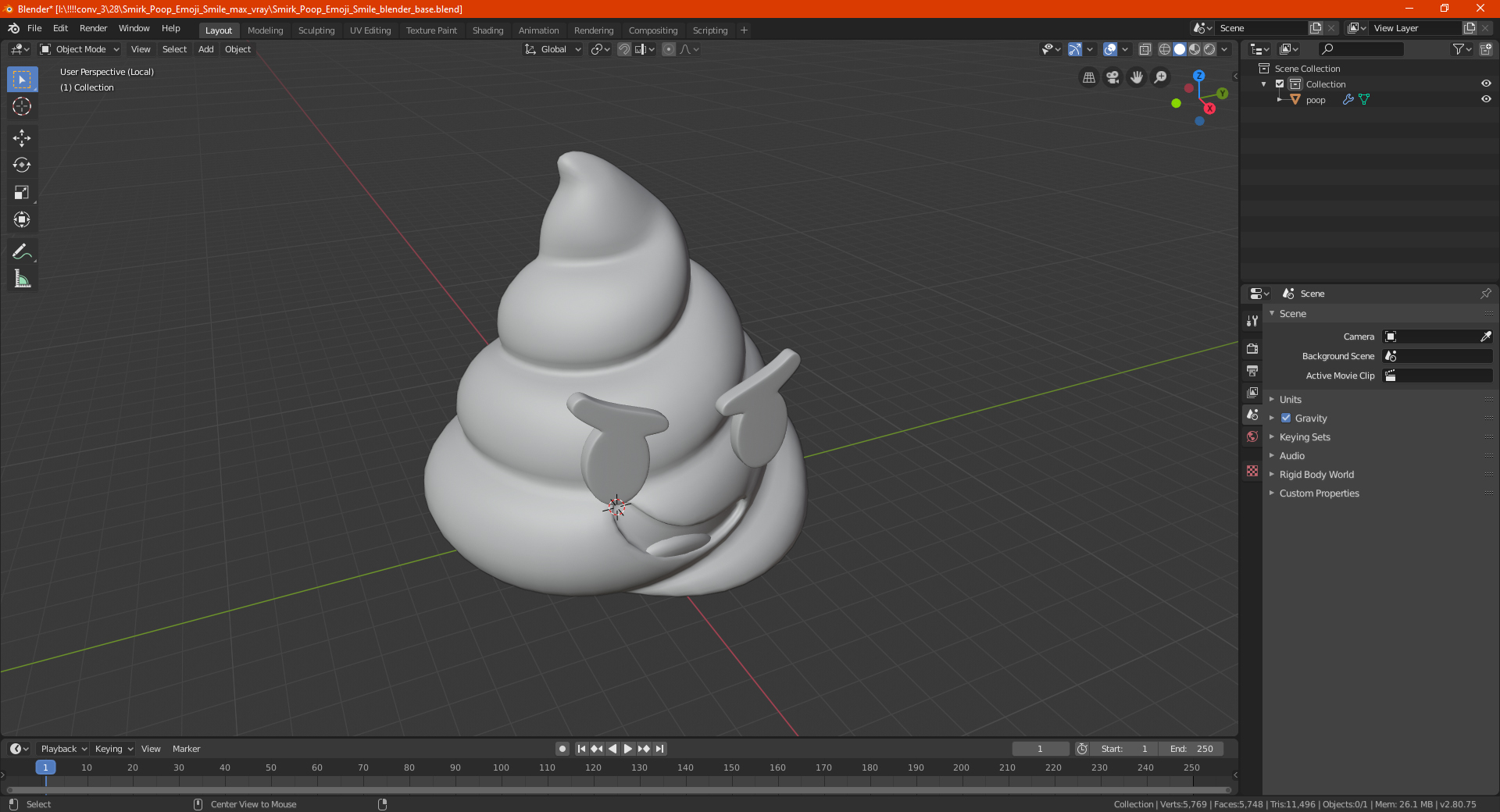Select the Annotate tool
The image size is (1500, 812).
pos(22,251)
